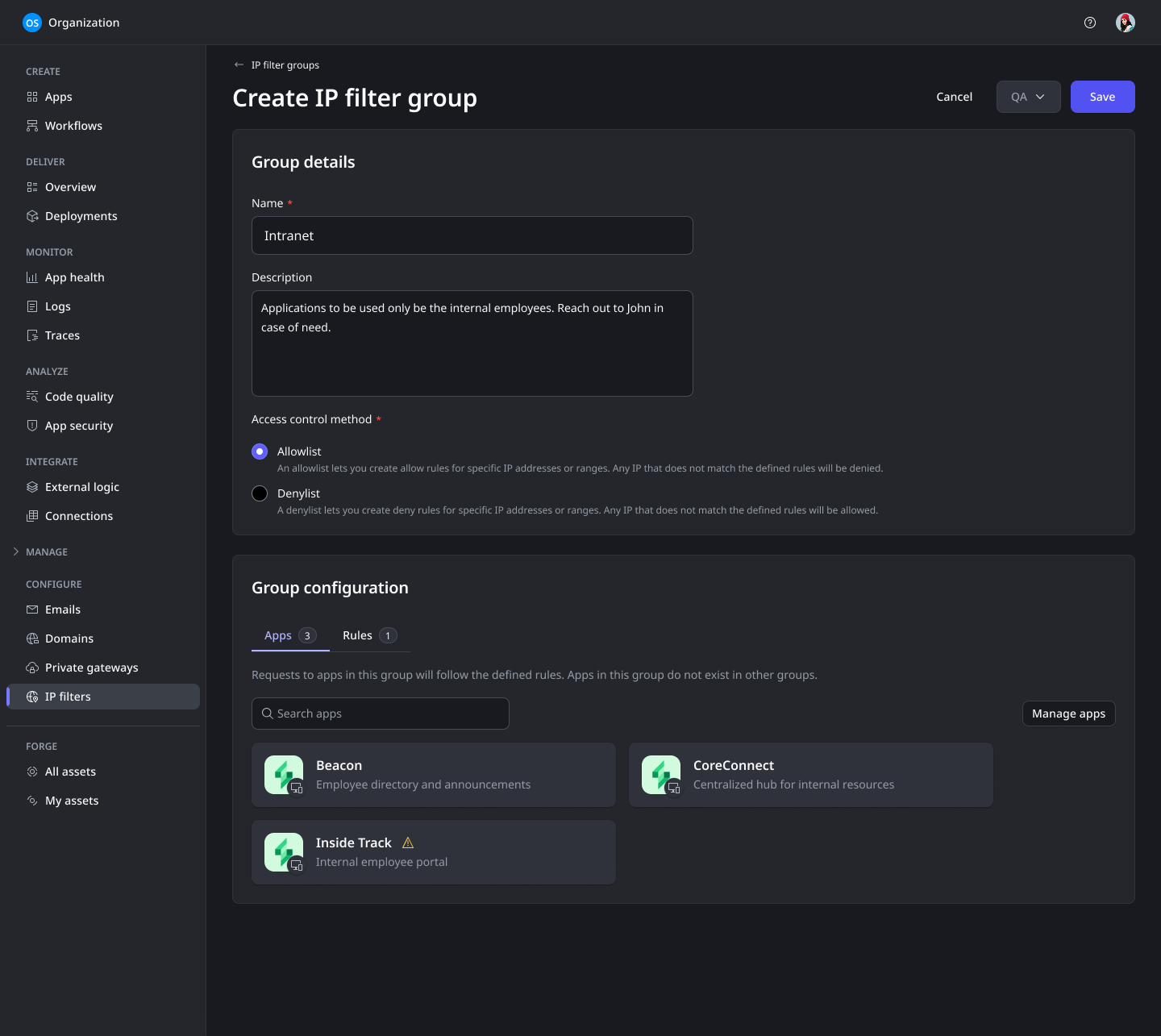Click the OS organization logo
The height and width of the screenshot is (1036, 1161).
click(x=32, y=23)
